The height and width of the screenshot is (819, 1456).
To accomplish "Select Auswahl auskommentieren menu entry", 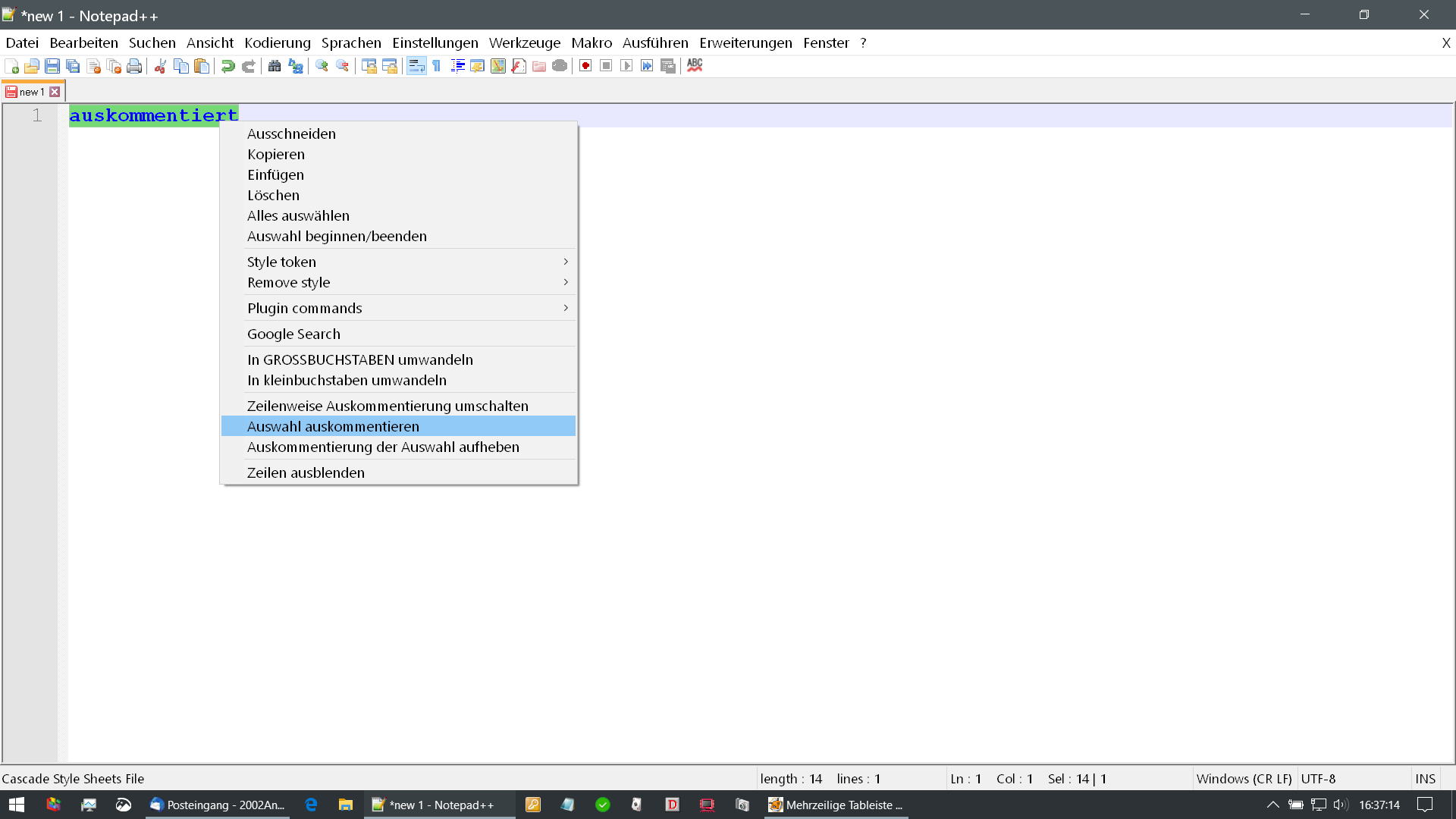I will pyautogui.click(x=333, y=426).
